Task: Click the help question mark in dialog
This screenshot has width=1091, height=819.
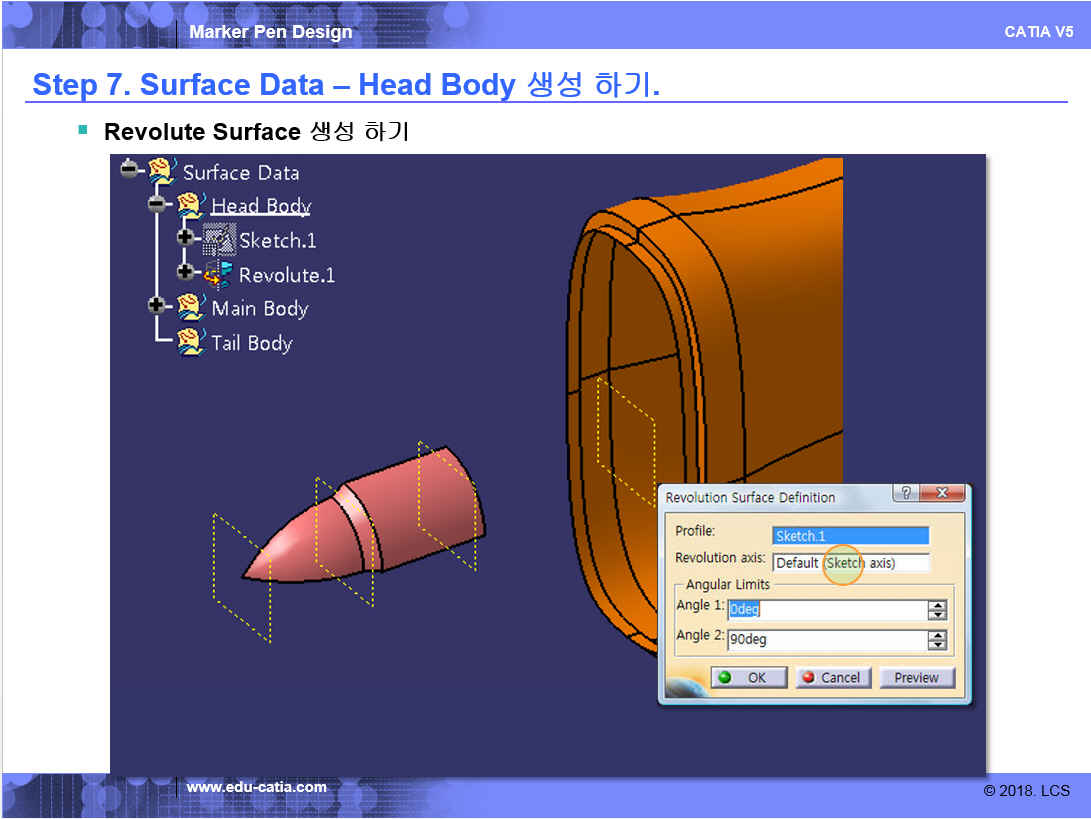Action: 906,493
